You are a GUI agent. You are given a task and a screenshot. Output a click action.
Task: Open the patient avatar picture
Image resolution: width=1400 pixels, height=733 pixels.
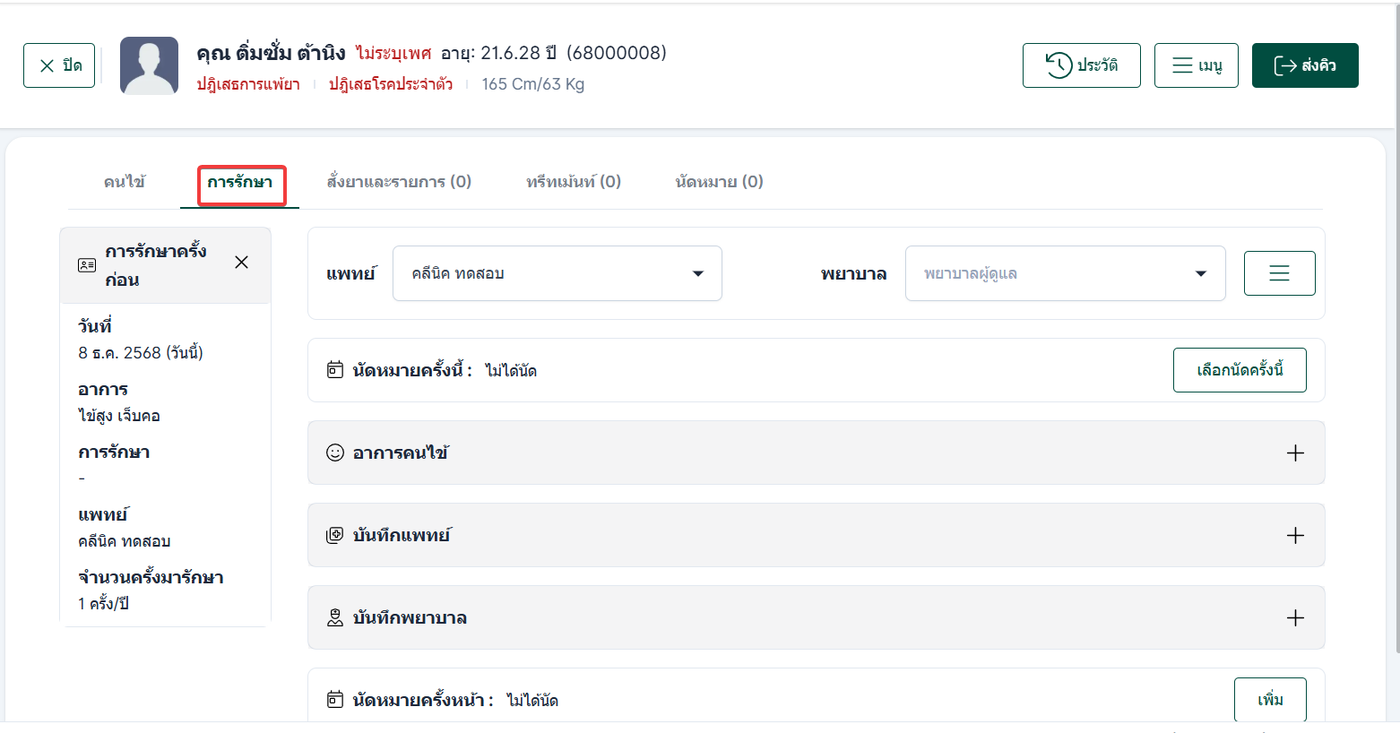point(149,66)
